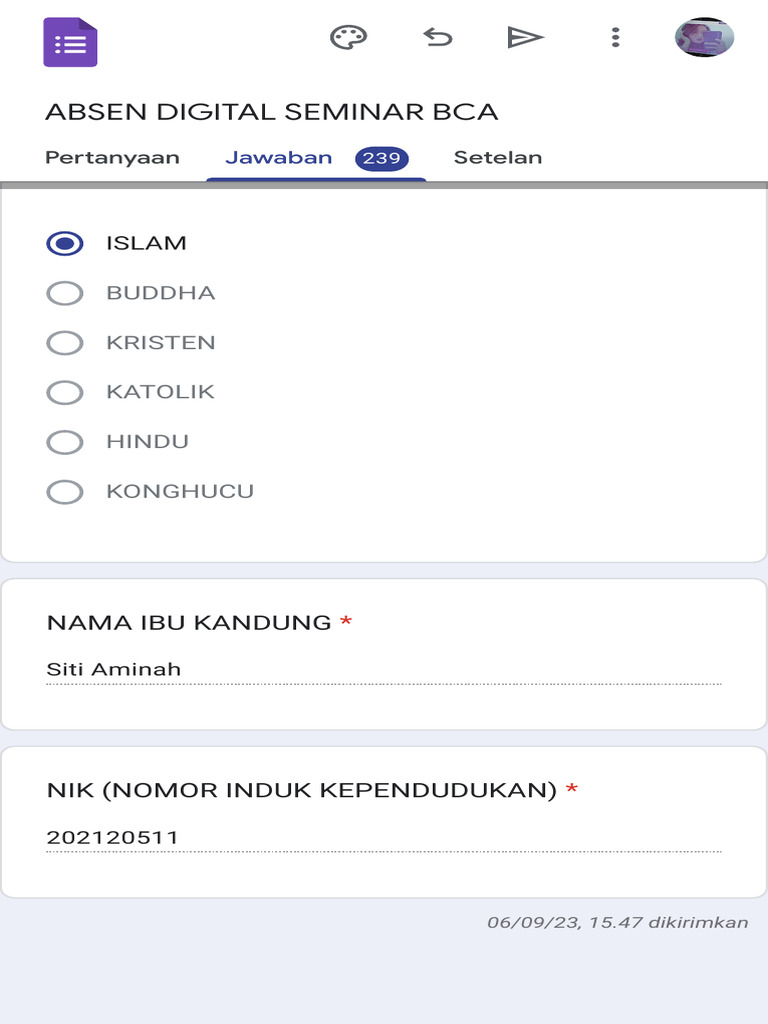Click the NIK answer field
The width and height of the screenshot is (768, 1024).
[x=383, y=838]
